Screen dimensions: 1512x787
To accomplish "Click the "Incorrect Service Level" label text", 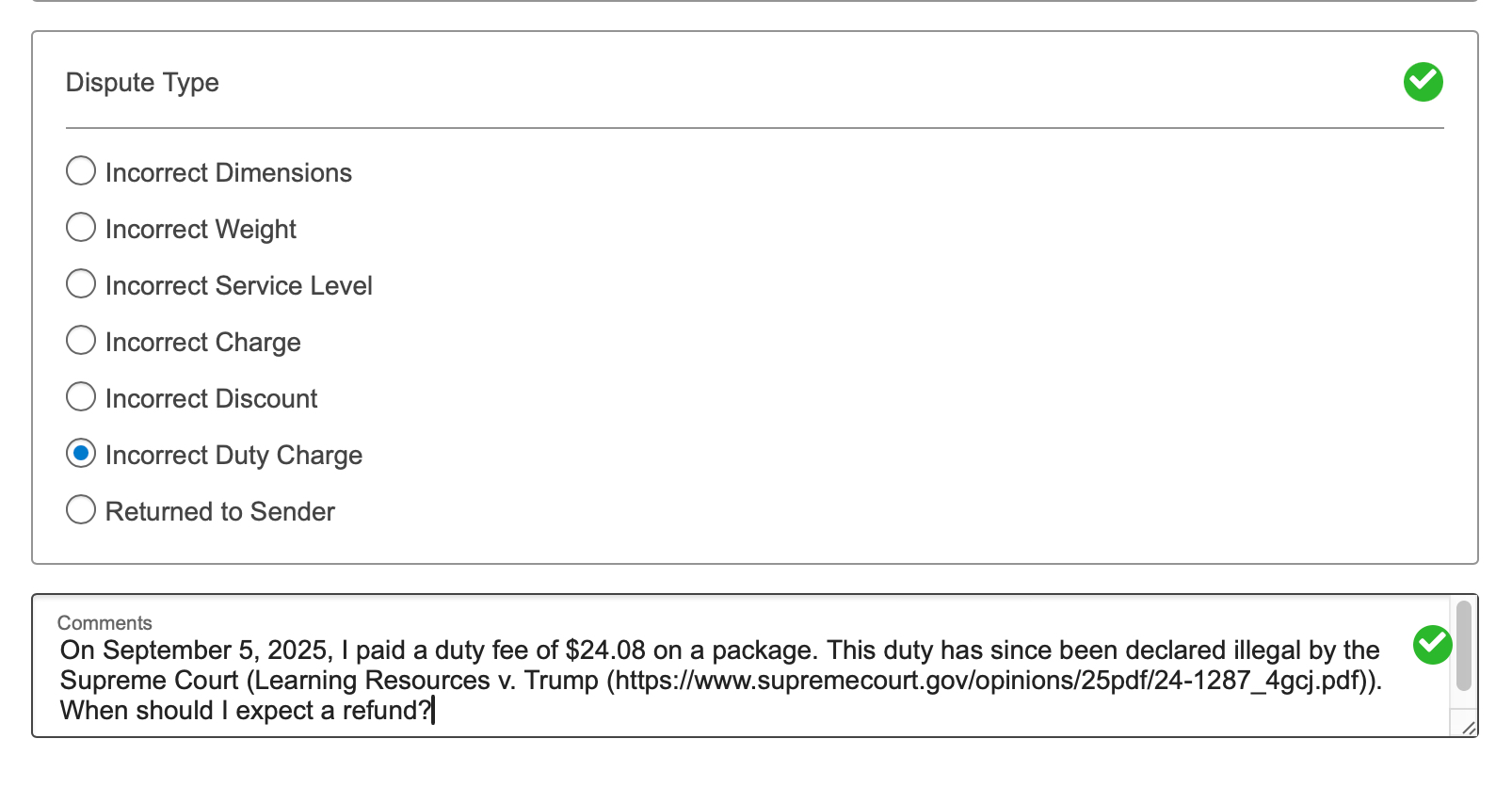I will click(x=239, y=286).
